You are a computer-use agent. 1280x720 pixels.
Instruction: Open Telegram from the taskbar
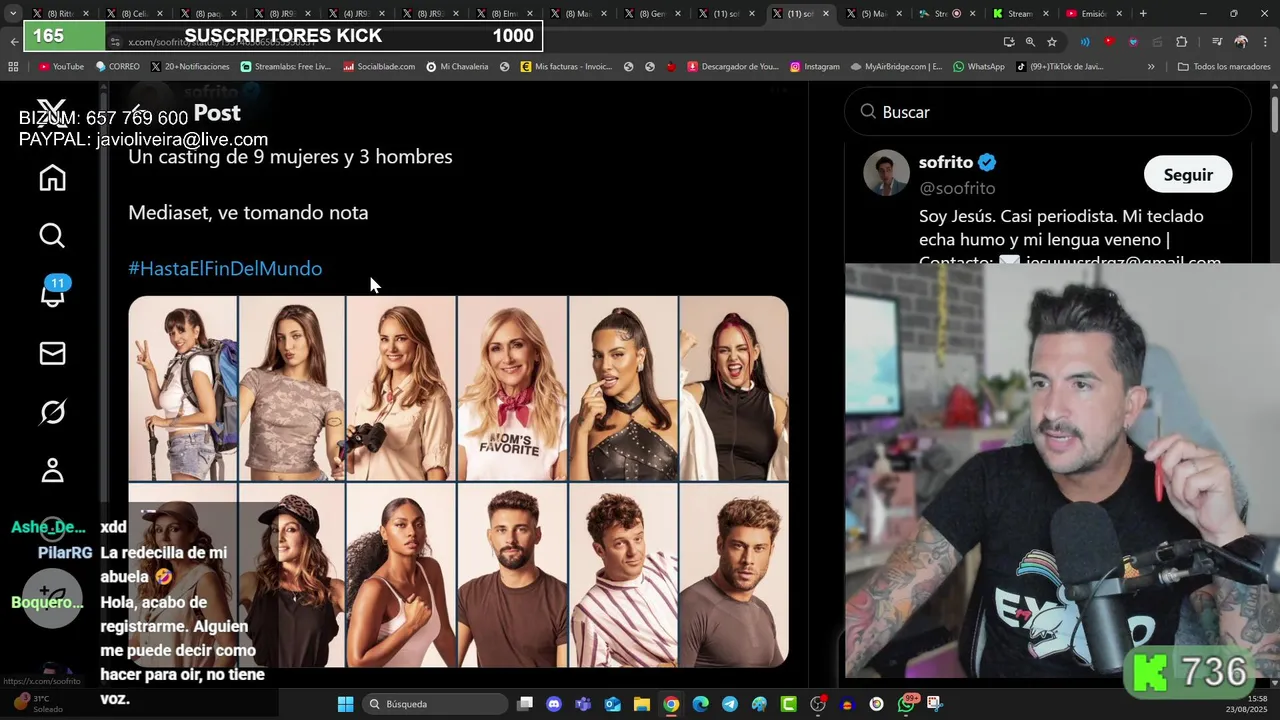tap(730, 704)
